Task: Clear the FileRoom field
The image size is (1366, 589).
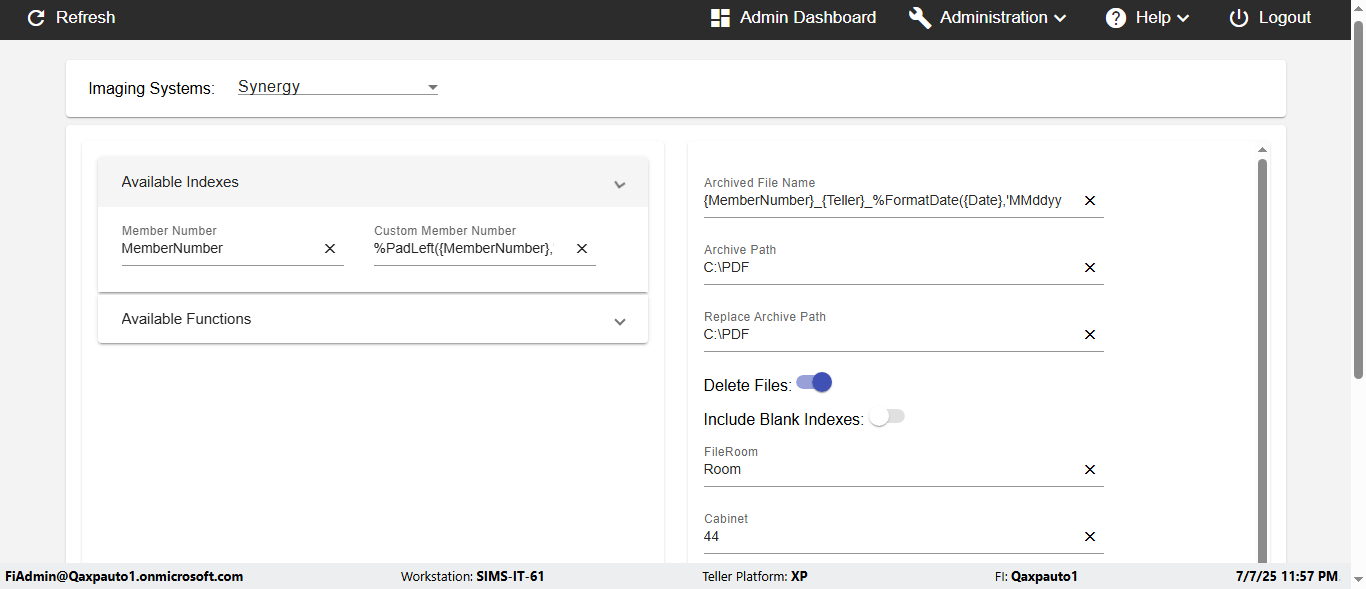Action: 1090,470
